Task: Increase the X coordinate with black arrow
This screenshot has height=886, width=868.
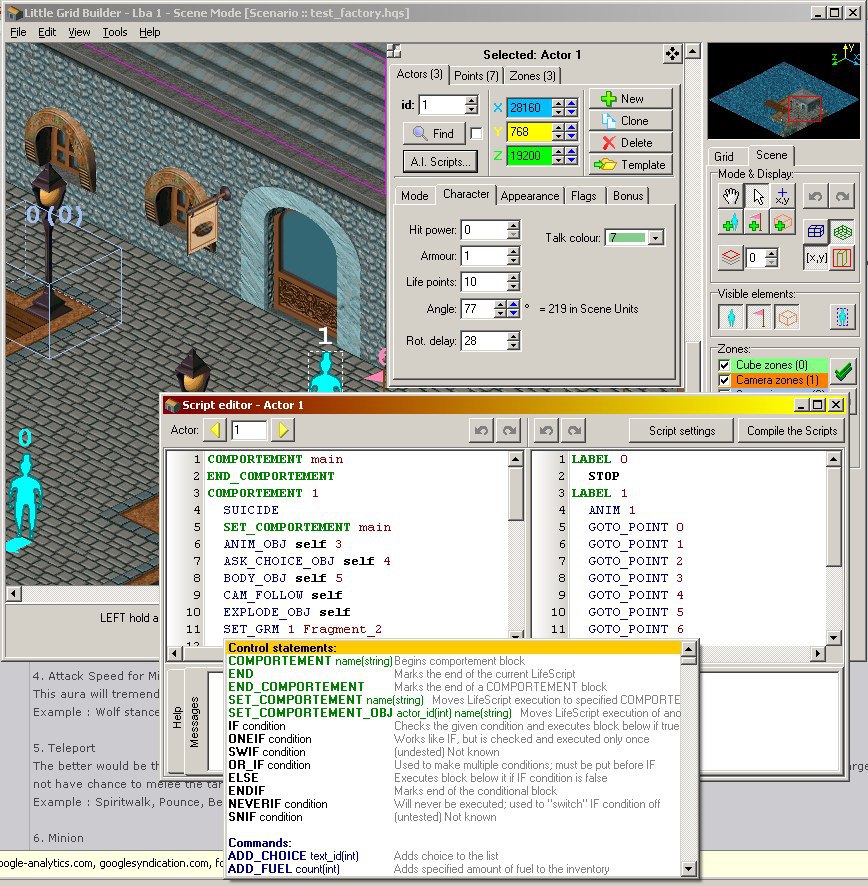Action: (x=558, y=103)
